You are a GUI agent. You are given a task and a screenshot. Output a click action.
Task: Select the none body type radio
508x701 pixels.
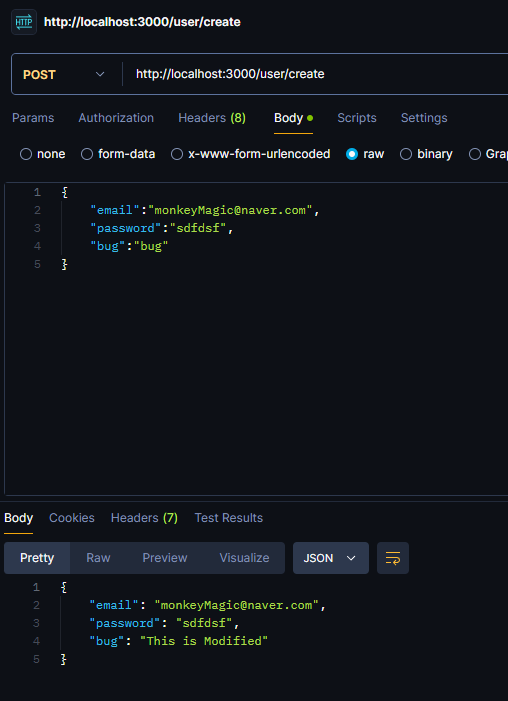click(x=26, y=154)
